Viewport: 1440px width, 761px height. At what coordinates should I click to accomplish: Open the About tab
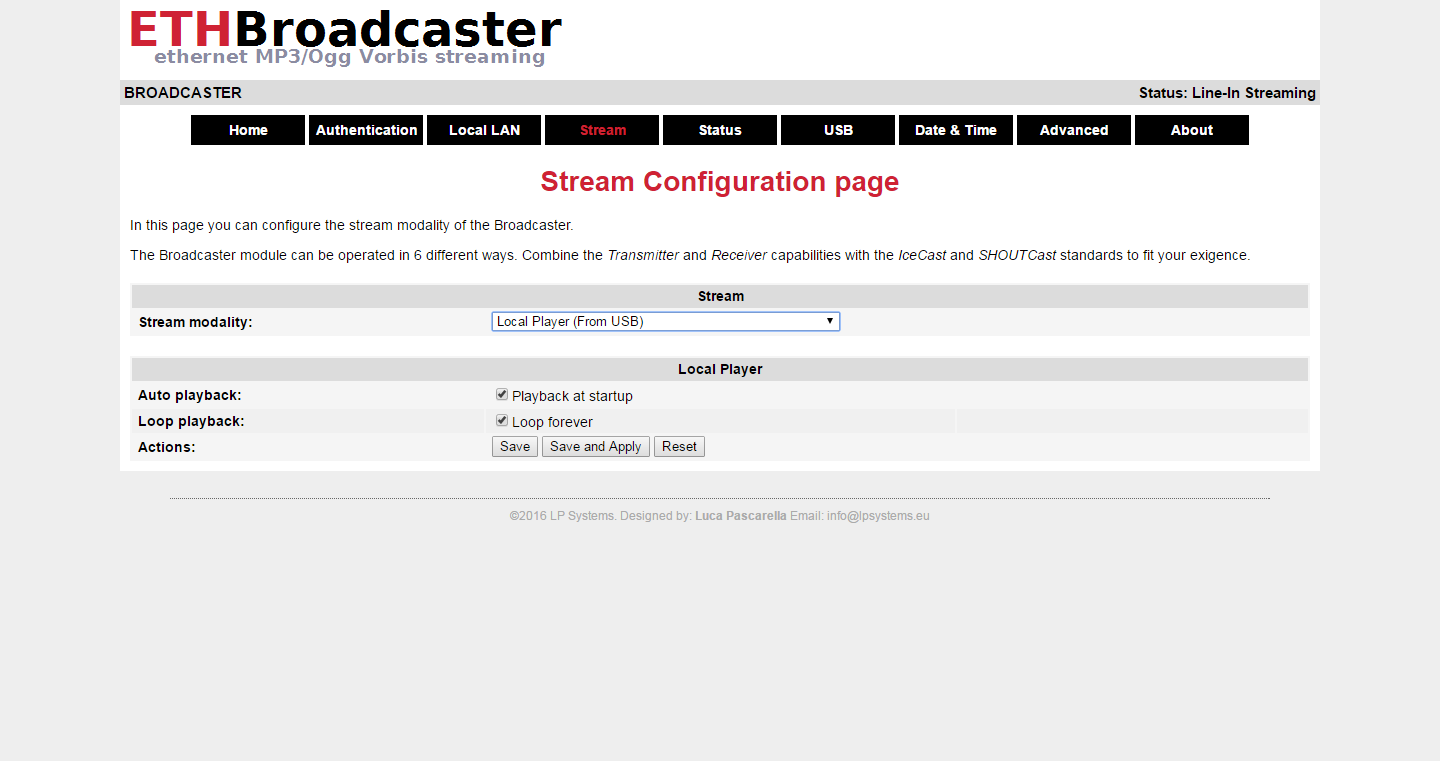coord(1192,130)
